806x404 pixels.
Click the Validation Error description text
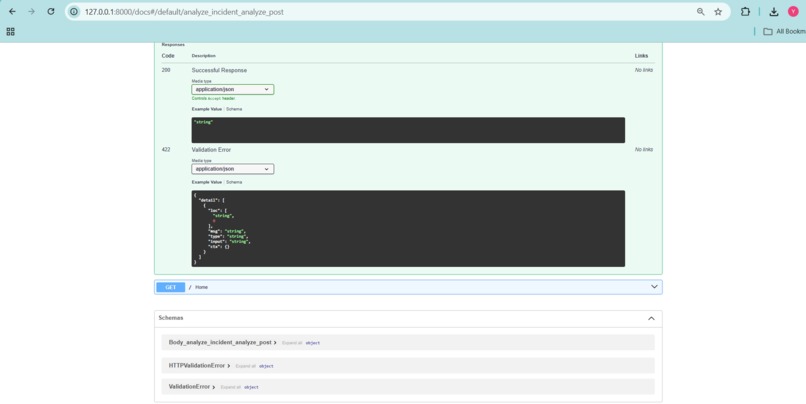tap(211, 150)
